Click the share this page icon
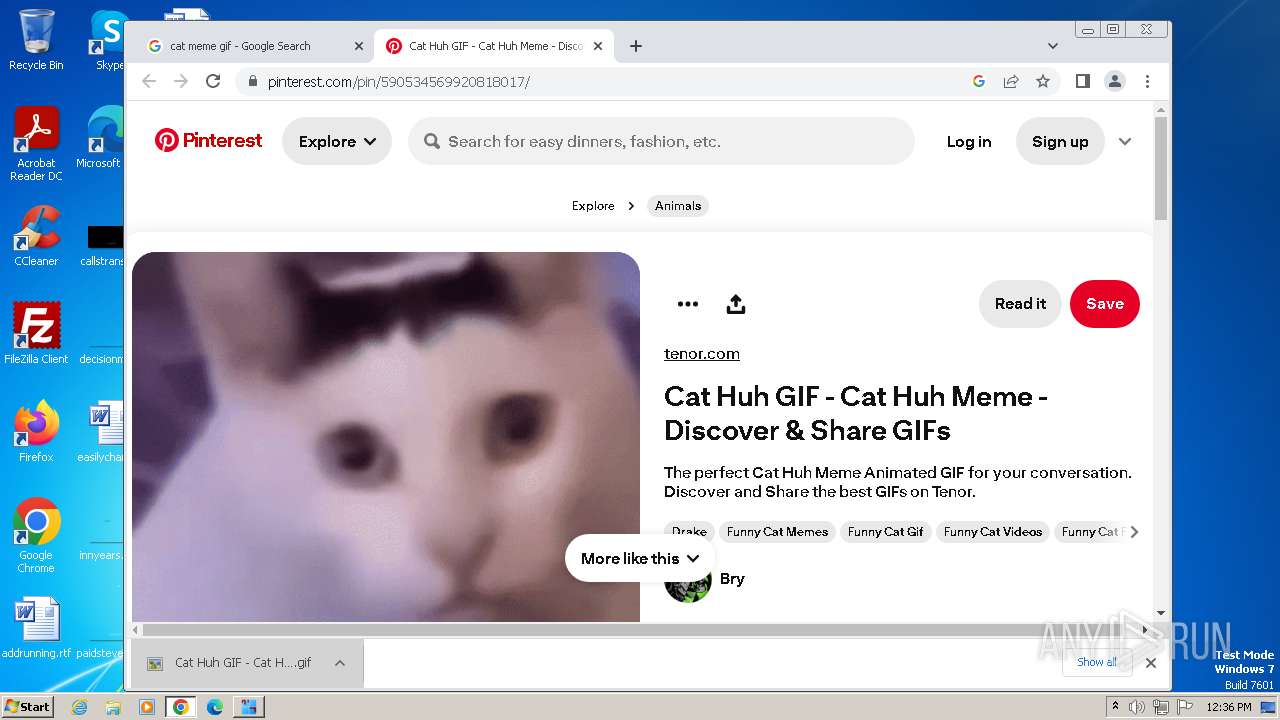The image size is (1280, 720). 1011,81
